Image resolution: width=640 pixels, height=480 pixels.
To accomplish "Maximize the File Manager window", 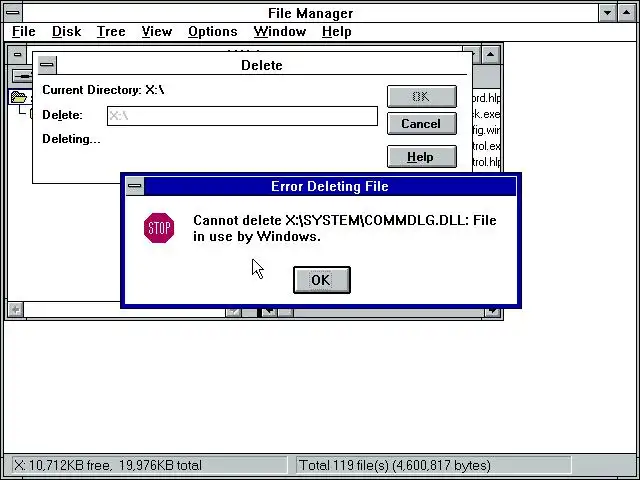I will pos(627,13).
